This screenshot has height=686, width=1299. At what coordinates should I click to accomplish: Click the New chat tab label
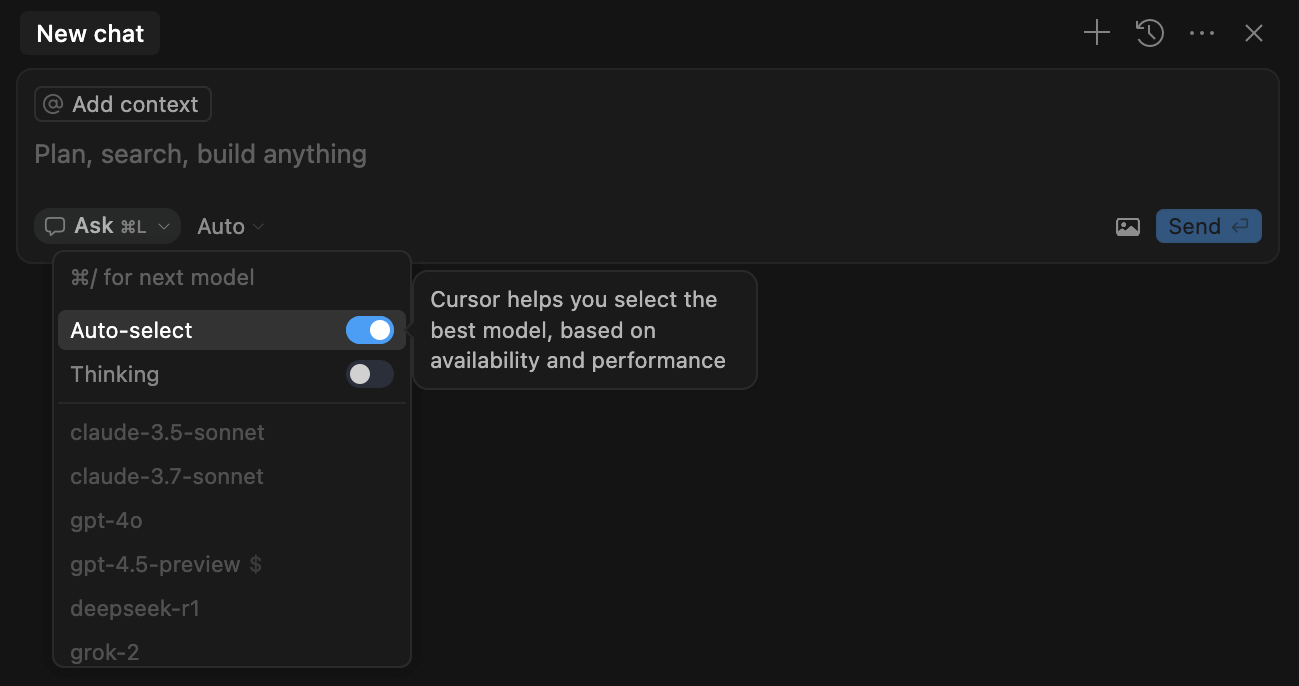click(90, 33)
